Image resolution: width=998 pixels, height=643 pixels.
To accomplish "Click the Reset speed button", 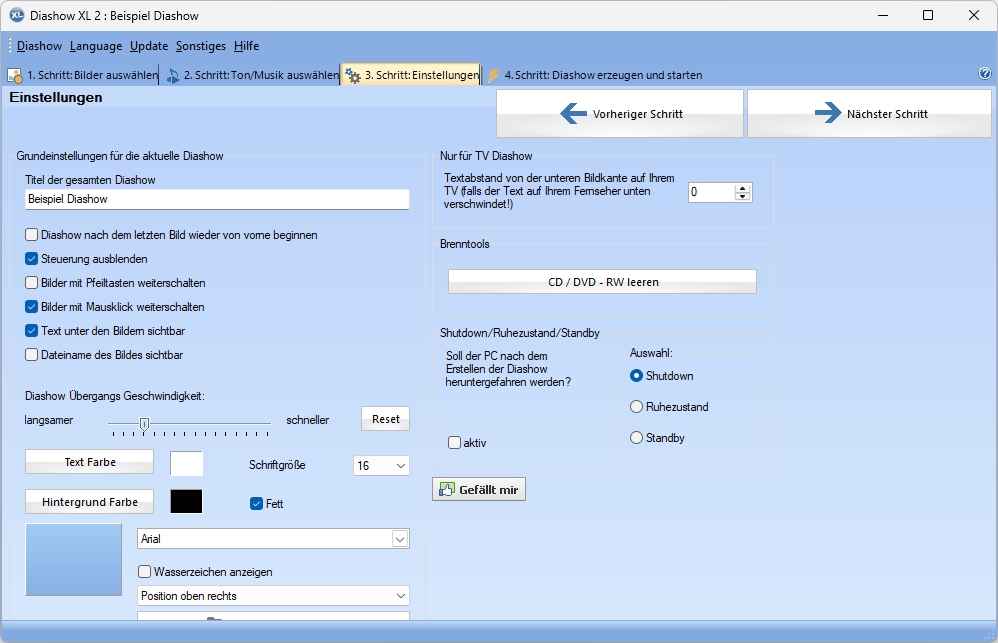I will tap(386, 419).
